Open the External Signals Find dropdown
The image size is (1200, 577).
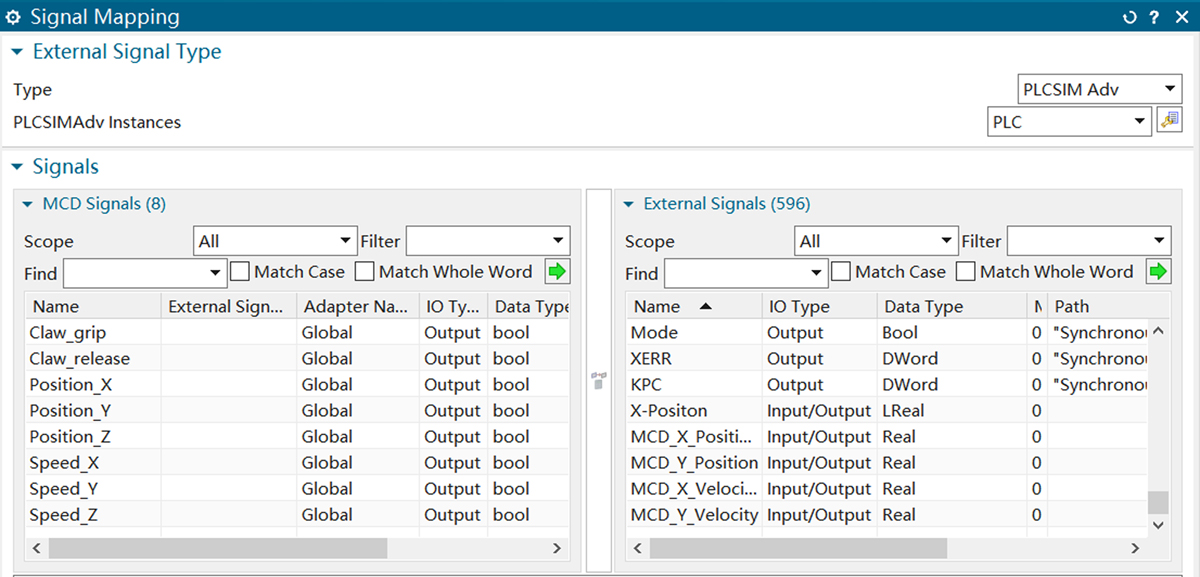click(746, 273)
